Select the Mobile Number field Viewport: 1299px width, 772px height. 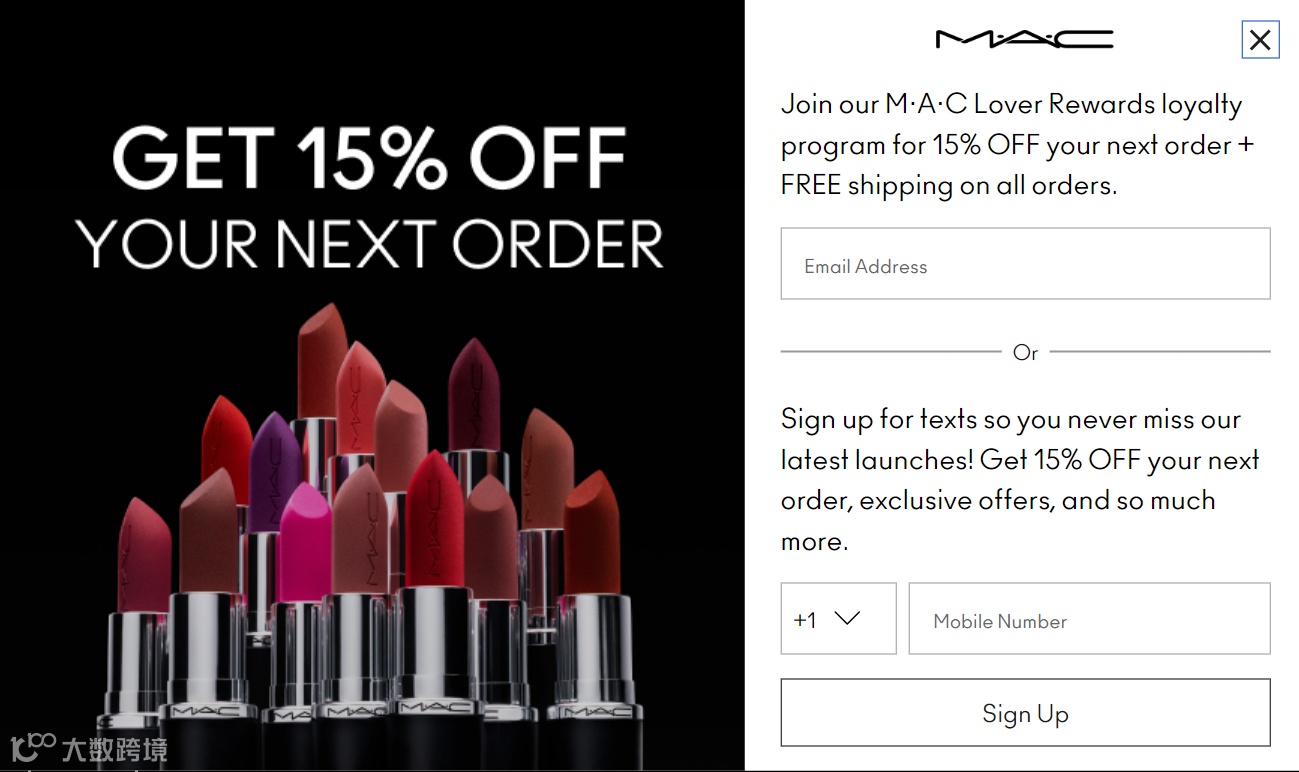tap(1089, 619)
